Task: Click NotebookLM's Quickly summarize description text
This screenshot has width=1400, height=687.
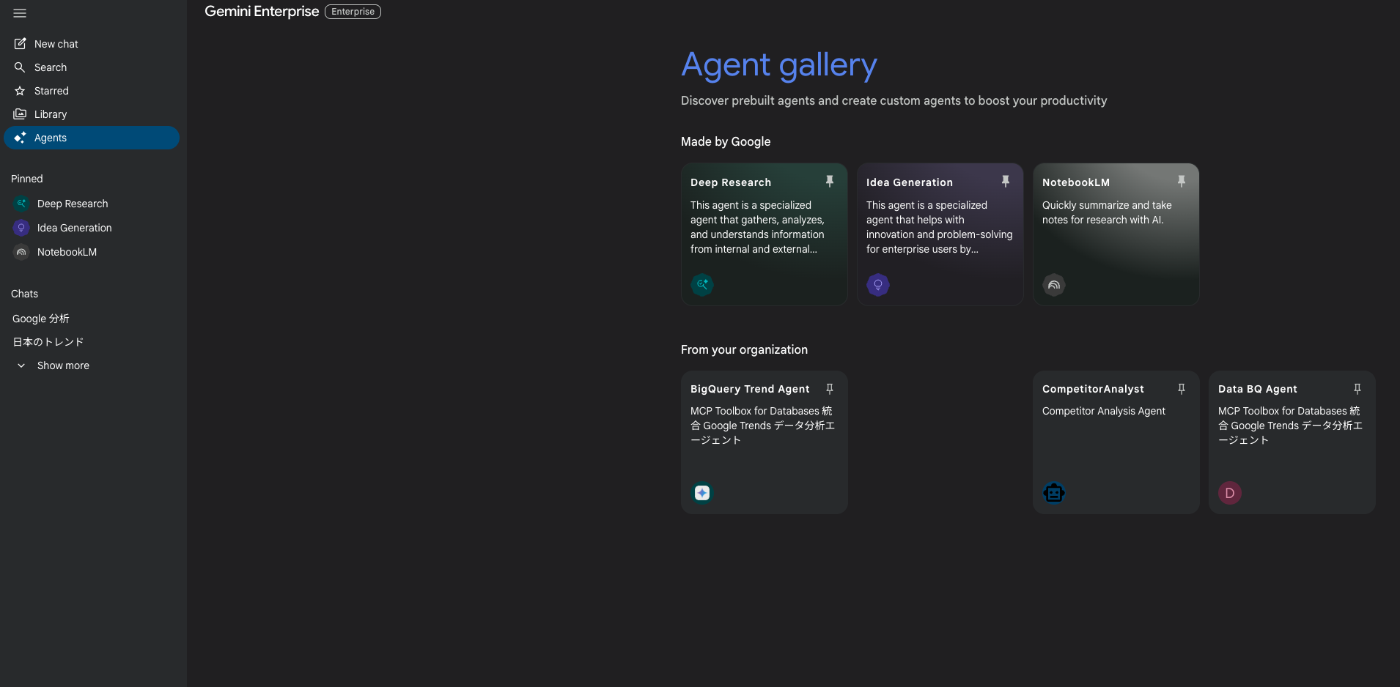Action: coord(1107,212)
